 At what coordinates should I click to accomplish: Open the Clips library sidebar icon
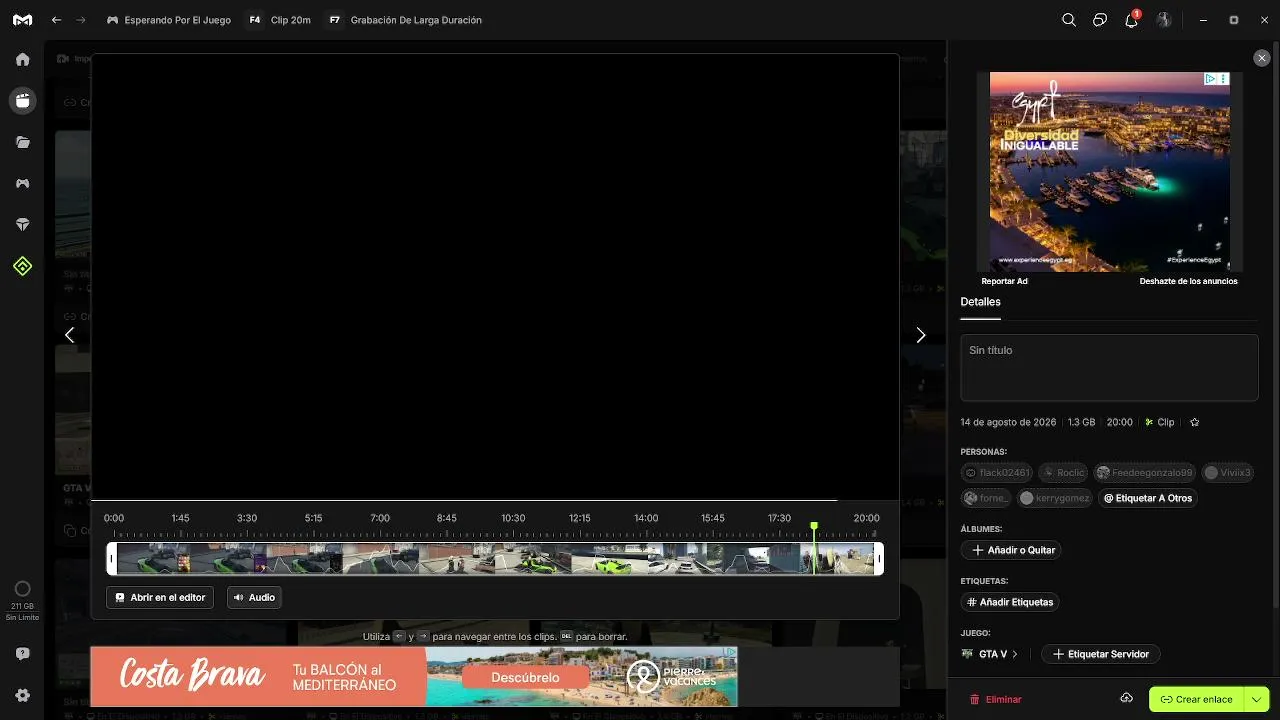pyautogui.click(x=22, y=101)
